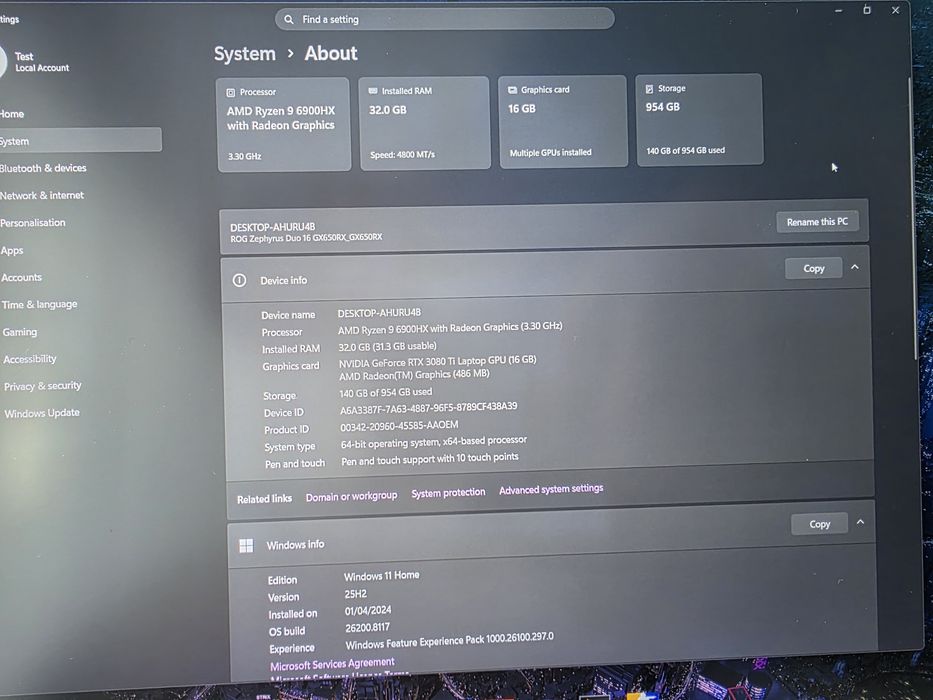
Task: Open the Home settings page
Action: (12, 114)
